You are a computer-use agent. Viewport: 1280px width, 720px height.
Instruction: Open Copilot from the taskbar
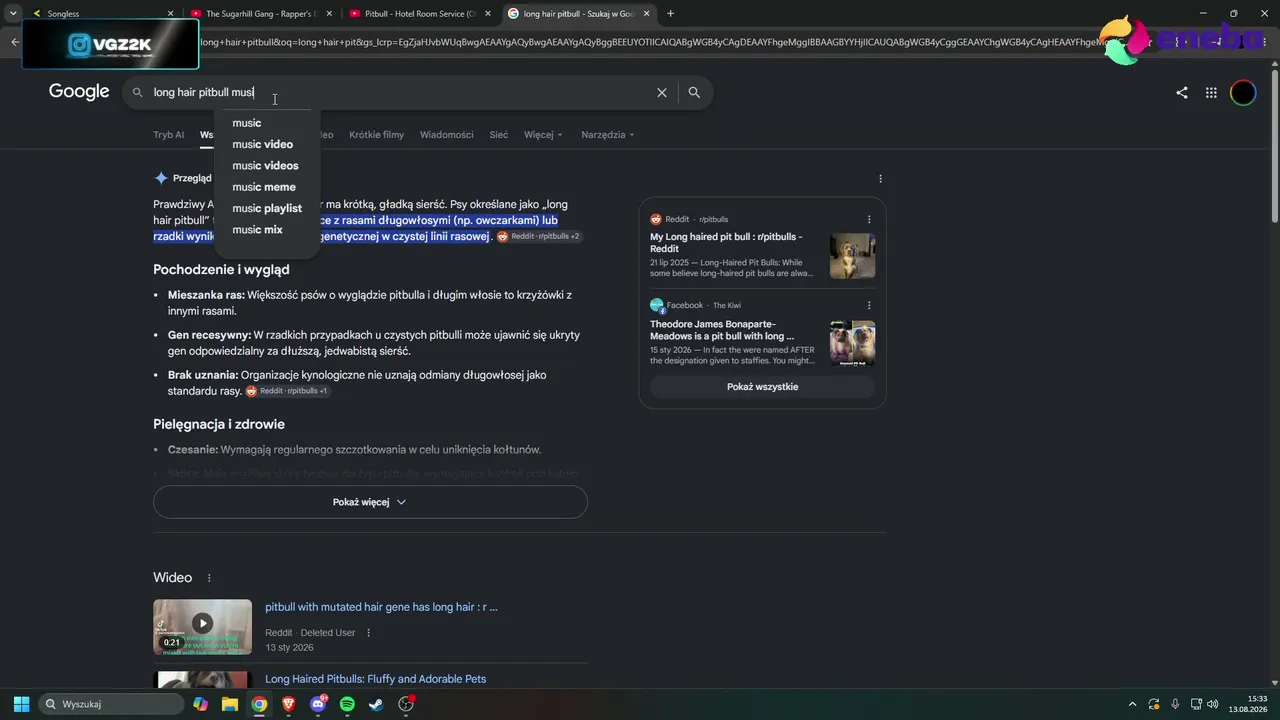coord(201,704)
